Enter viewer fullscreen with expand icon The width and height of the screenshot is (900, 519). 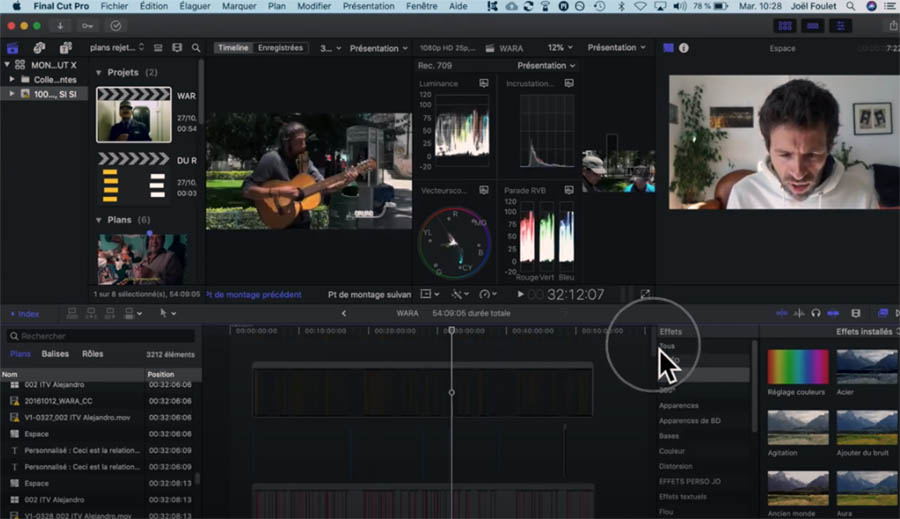645,294
